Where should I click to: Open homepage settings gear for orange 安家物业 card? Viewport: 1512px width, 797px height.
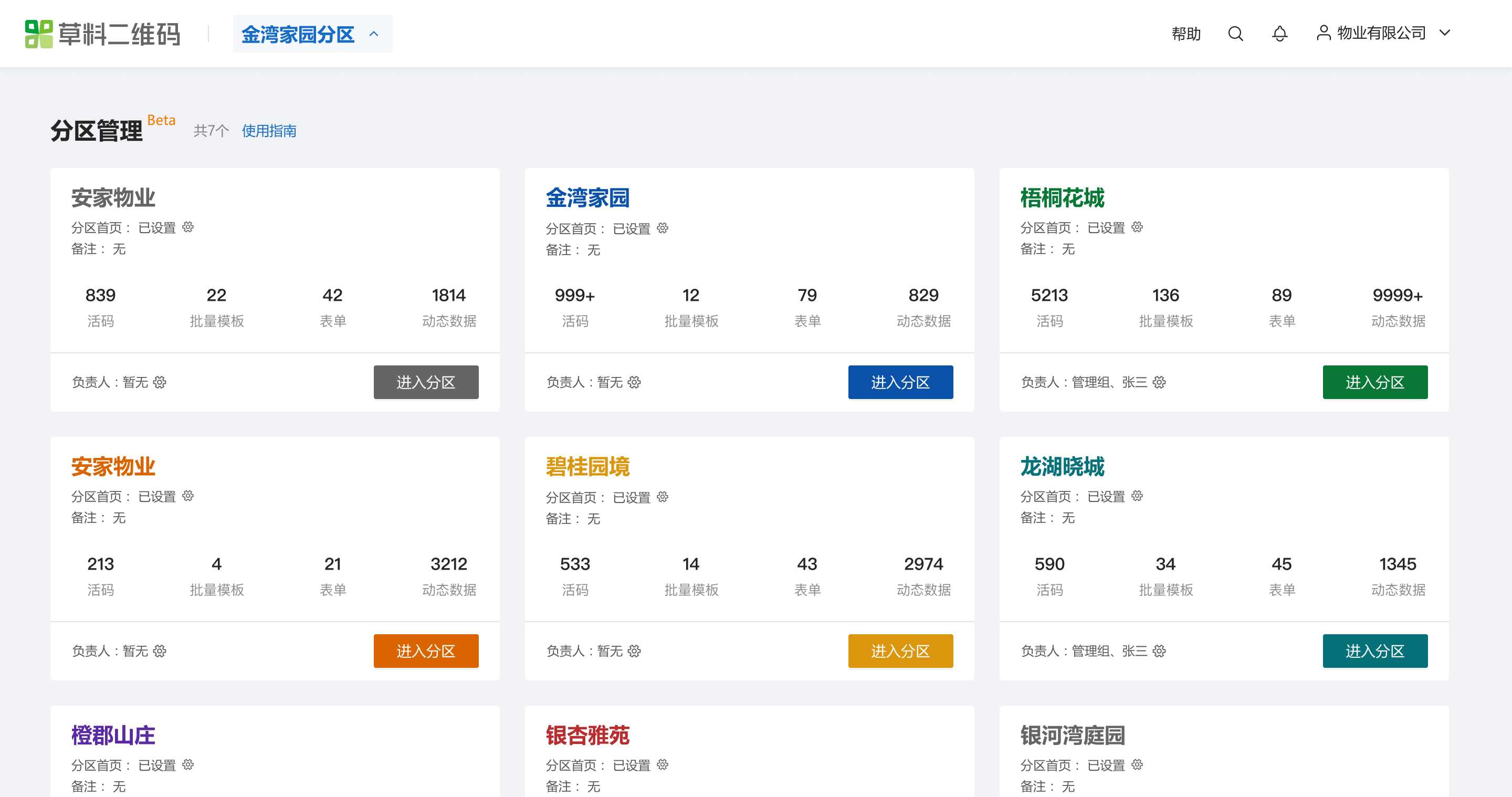tap(188, 496)
